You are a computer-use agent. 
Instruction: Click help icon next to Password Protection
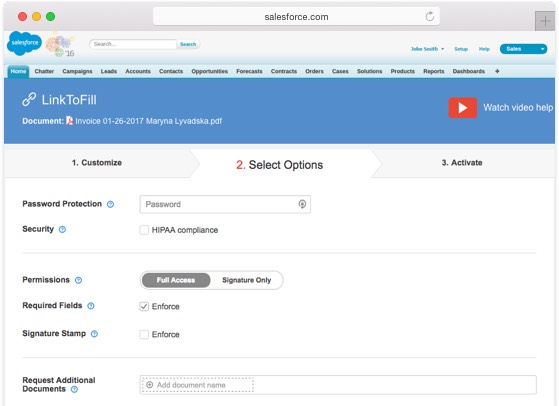tap(111, 204)
